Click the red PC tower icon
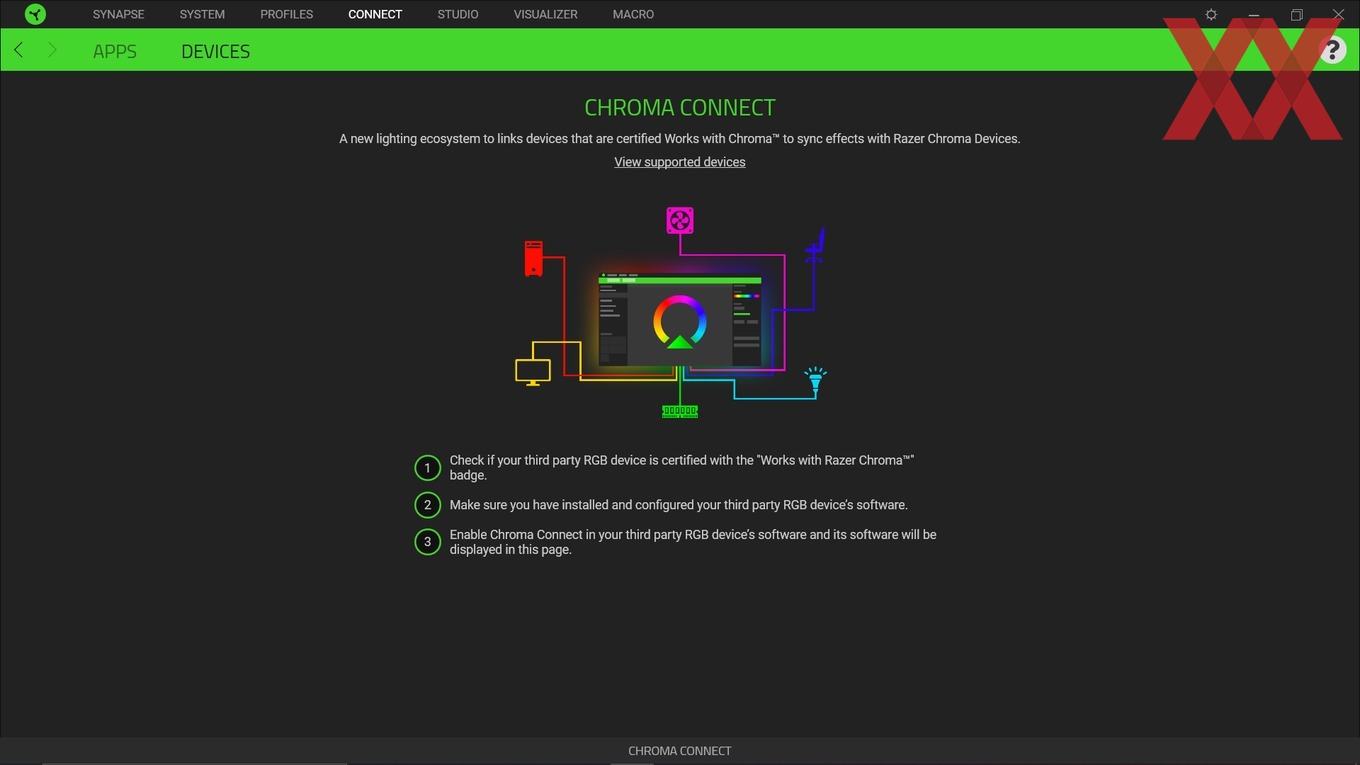Image resolution: width=1360 pixels, height=765 pixels. point(534,258)
